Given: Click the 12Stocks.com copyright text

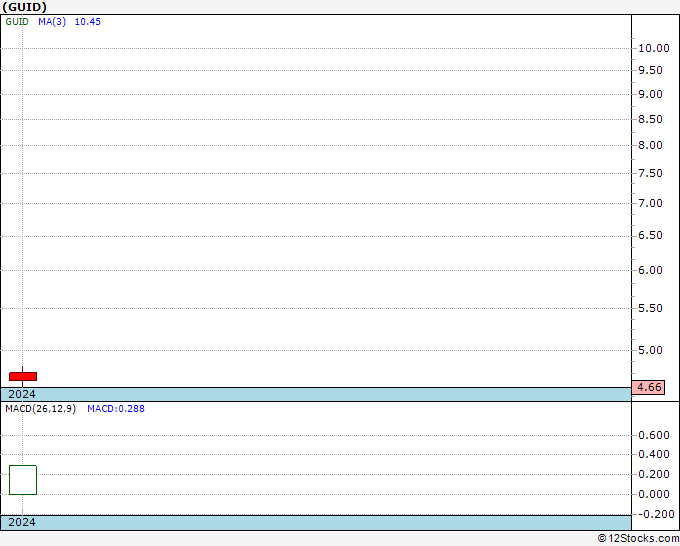Looking at the screenshot, I should click(638, 539).
